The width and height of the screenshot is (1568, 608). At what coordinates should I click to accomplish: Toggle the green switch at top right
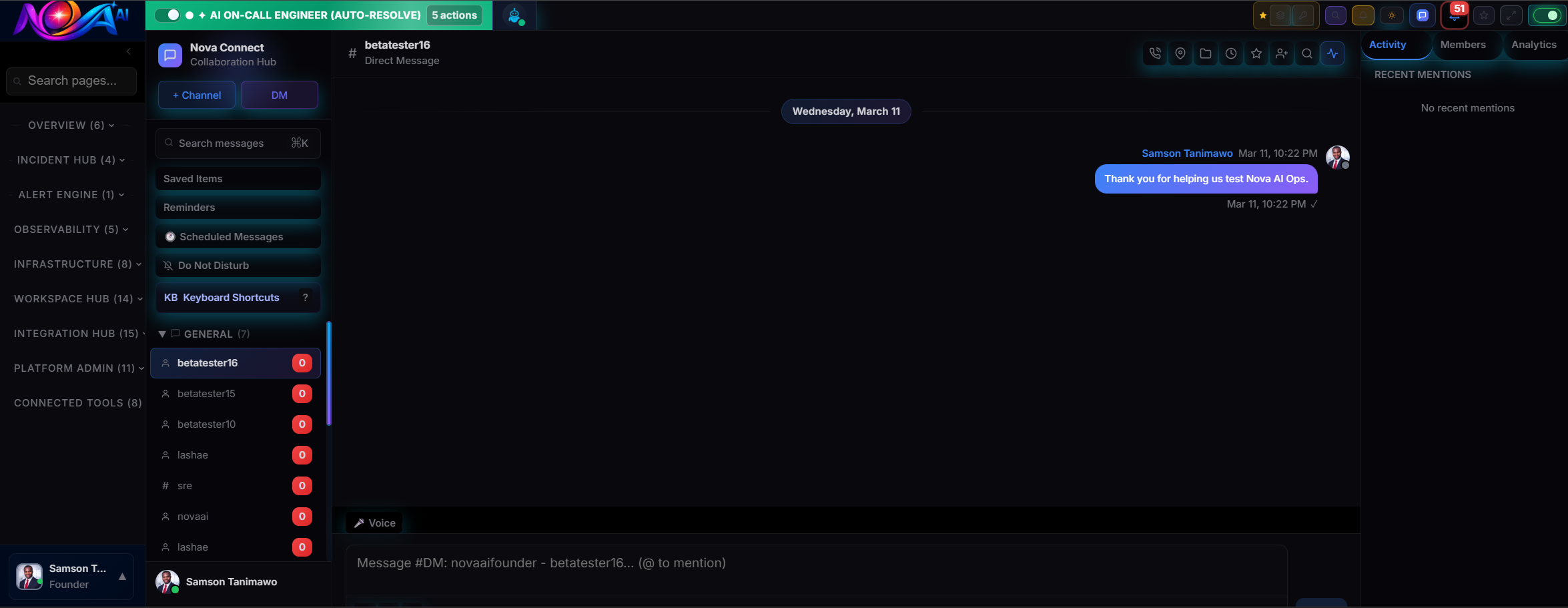tap(1547, 15)
